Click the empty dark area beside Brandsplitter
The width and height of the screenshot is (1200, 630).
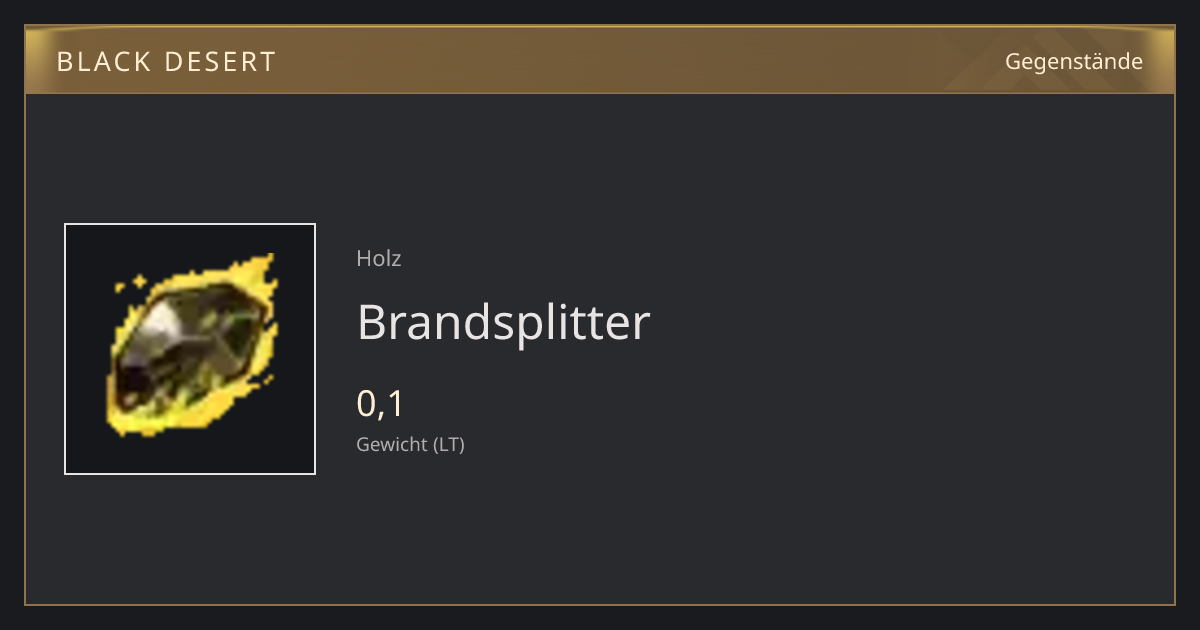tap(900, 323)
